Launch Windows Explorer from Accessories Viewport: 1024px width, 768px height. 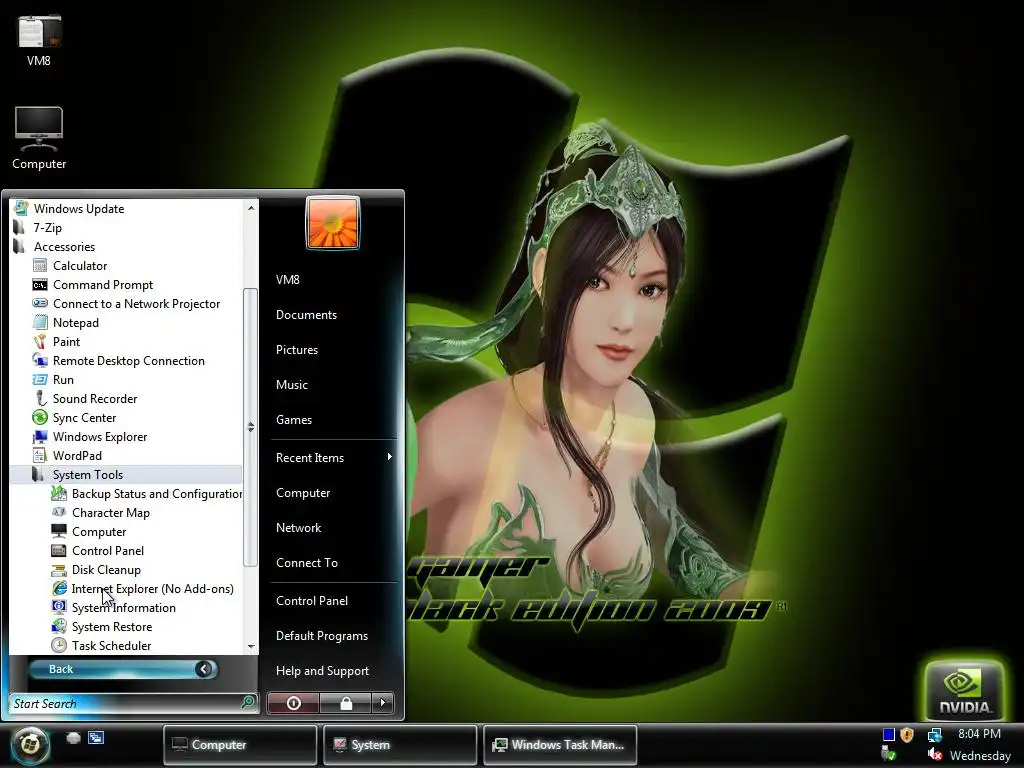(x=99, y=436)
